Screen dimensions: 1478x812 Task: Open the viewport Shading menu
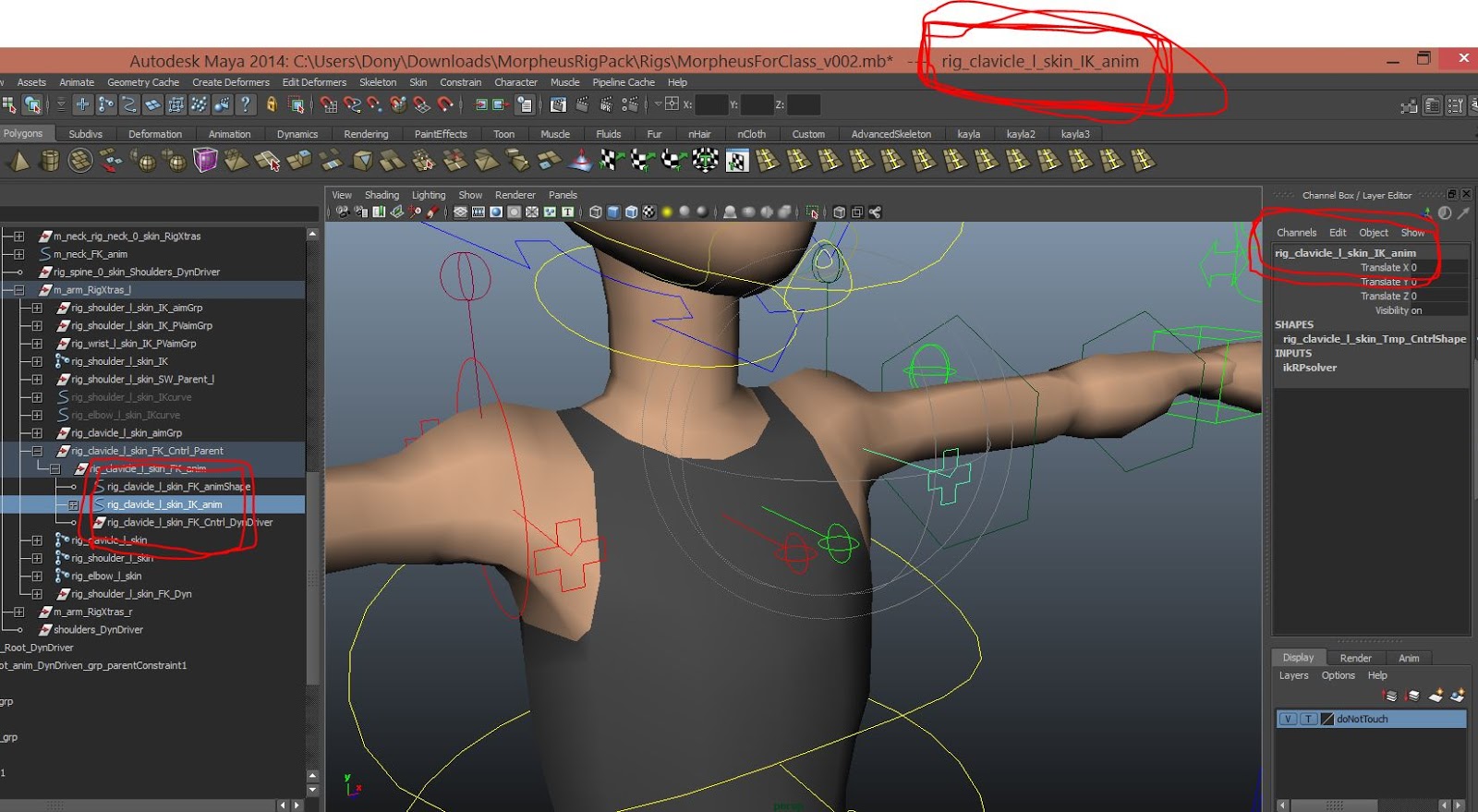(x=382, y=195)
